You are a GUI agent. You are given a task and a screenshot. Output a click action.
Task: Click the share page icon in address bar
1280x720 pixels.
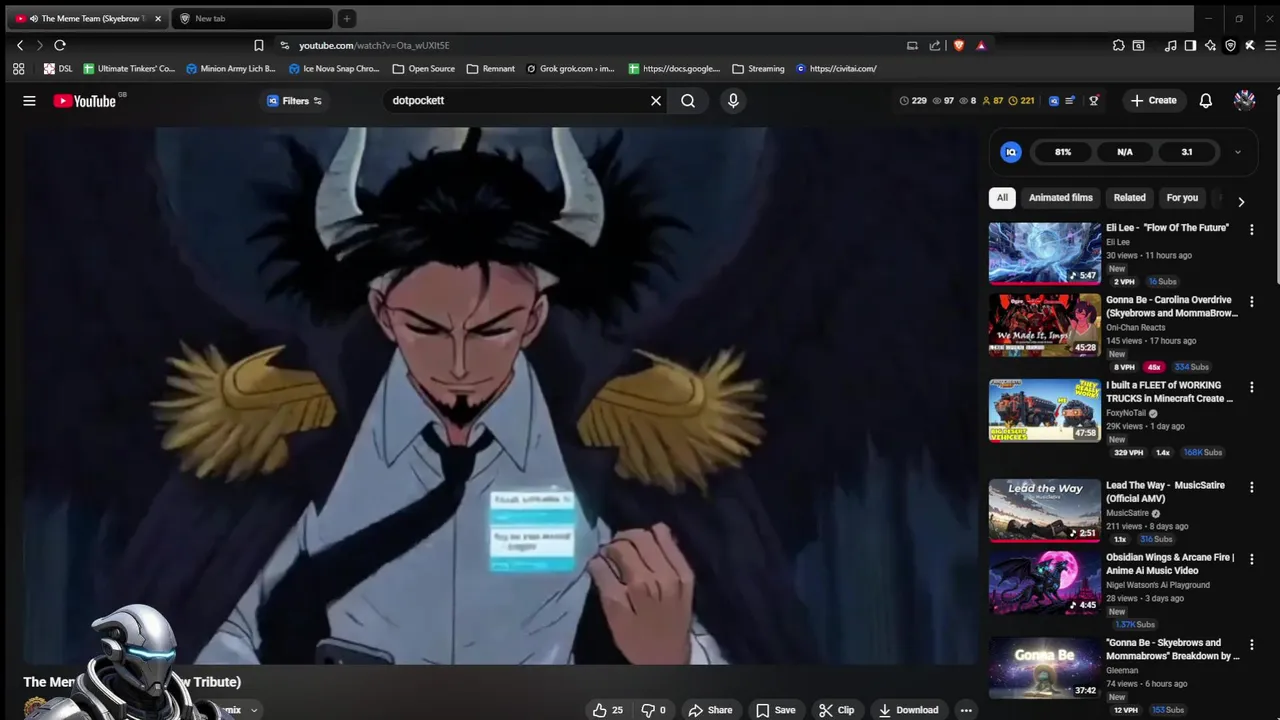point(935,45)
